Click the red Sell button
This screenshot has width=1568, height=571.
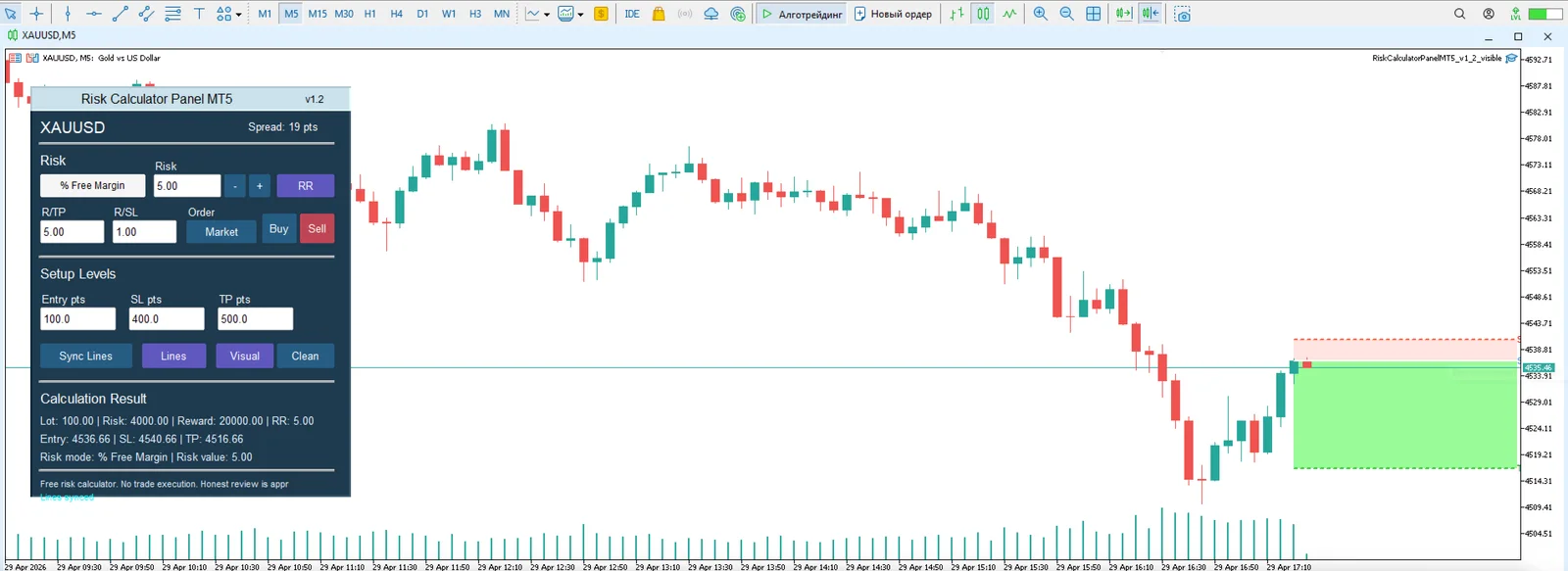tap(317, 228)
